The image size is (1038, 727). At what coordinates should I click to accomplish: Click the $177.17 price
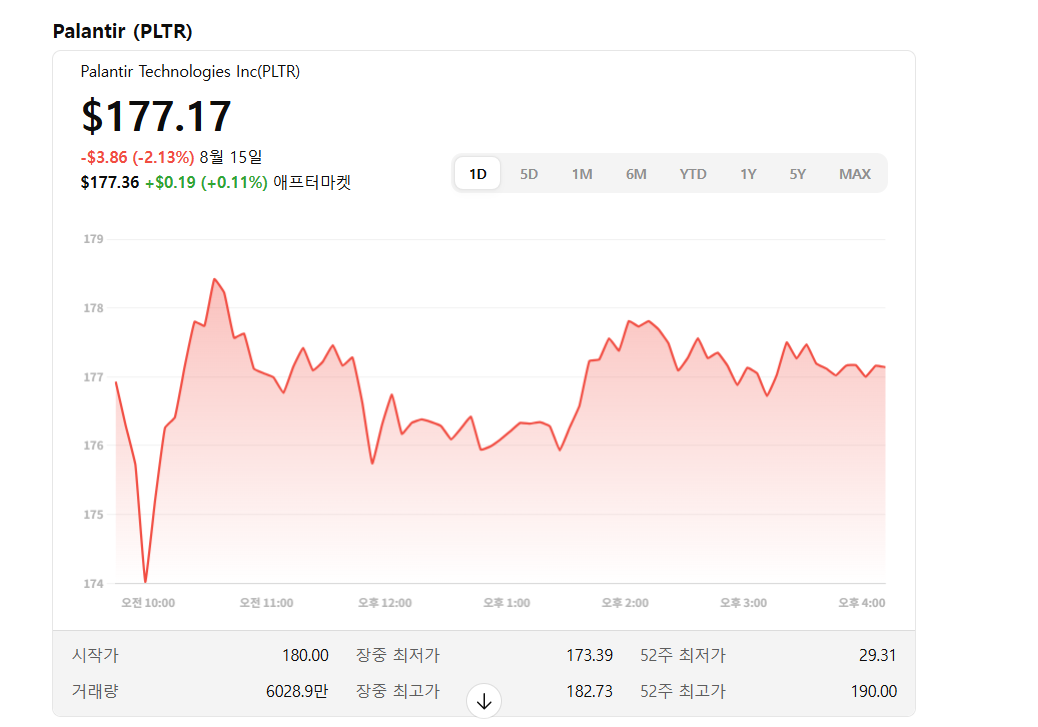tap(156, 116)
